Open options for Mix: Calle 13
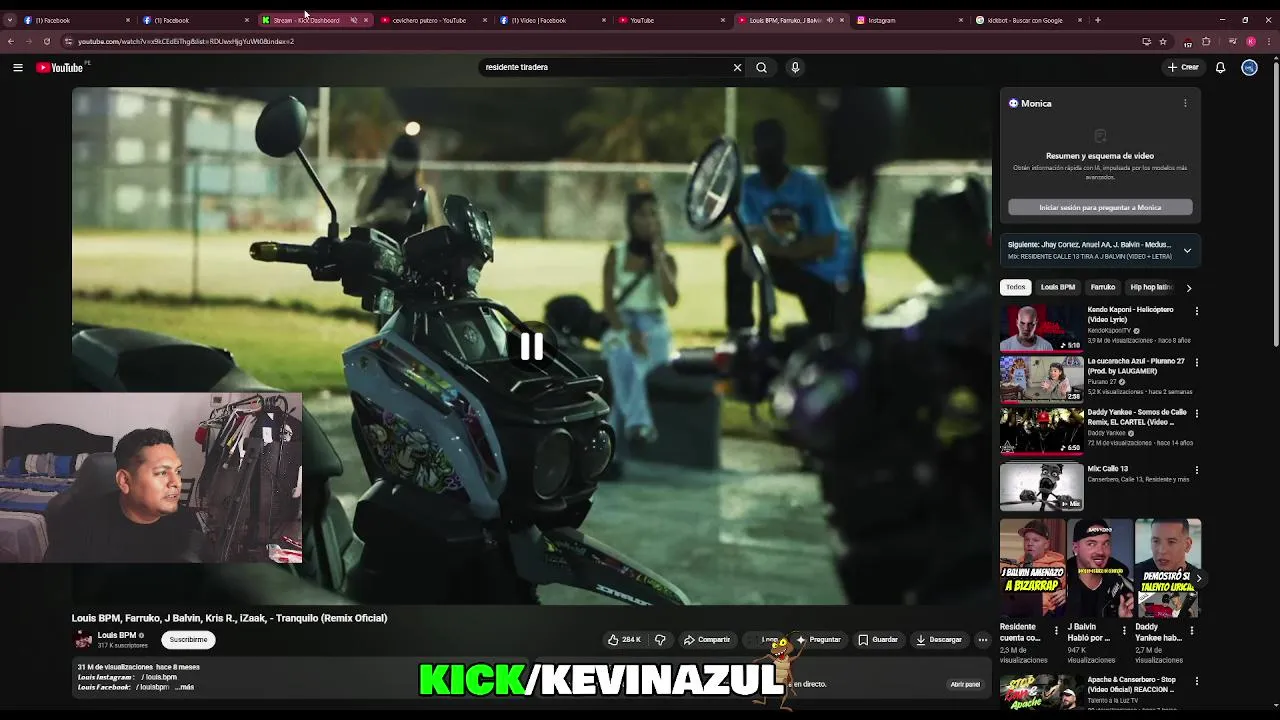1280x720 pixels. pos(1196,470)
